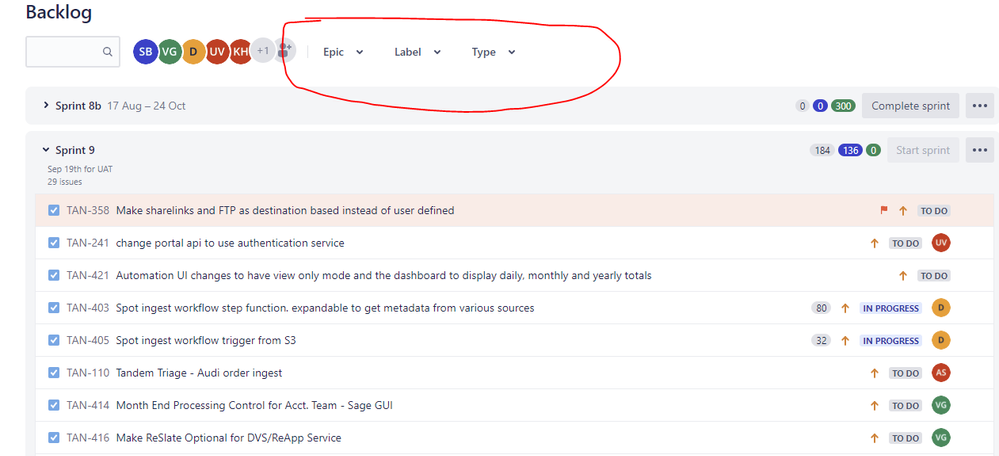
Task: Open issue key TAN-421
Action: click(88, 275)
